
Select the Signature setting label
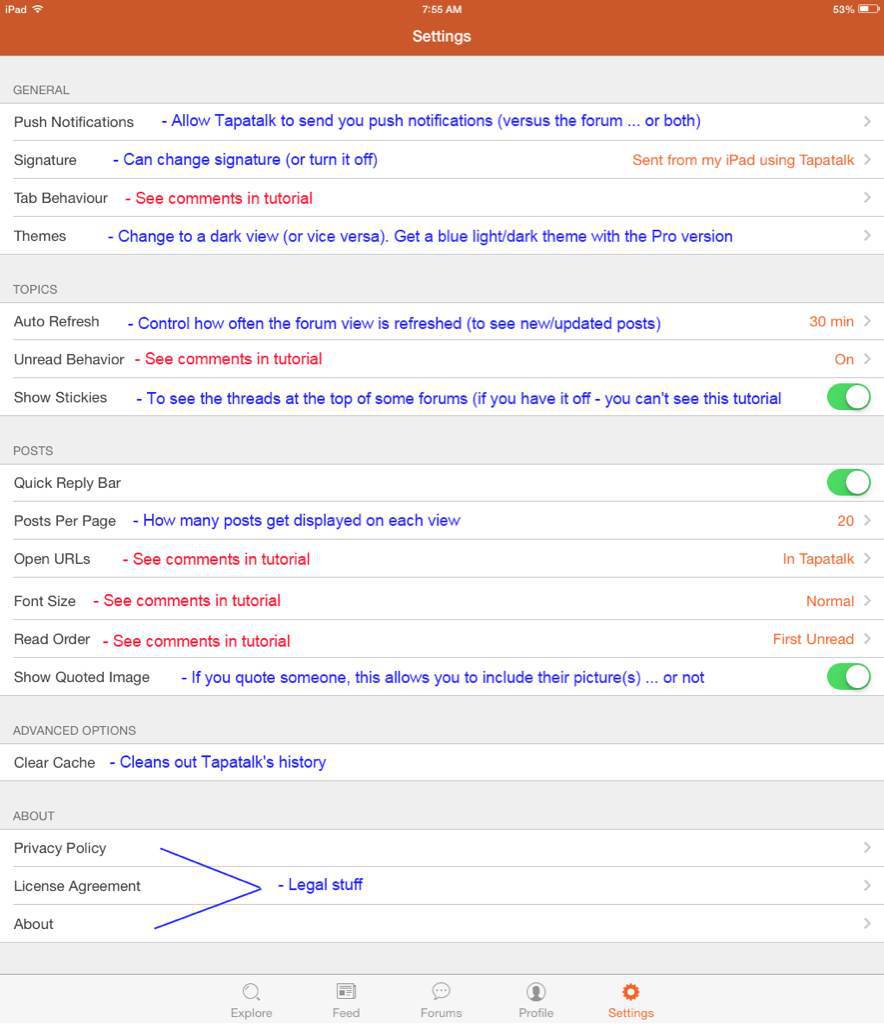coord(45,160)
